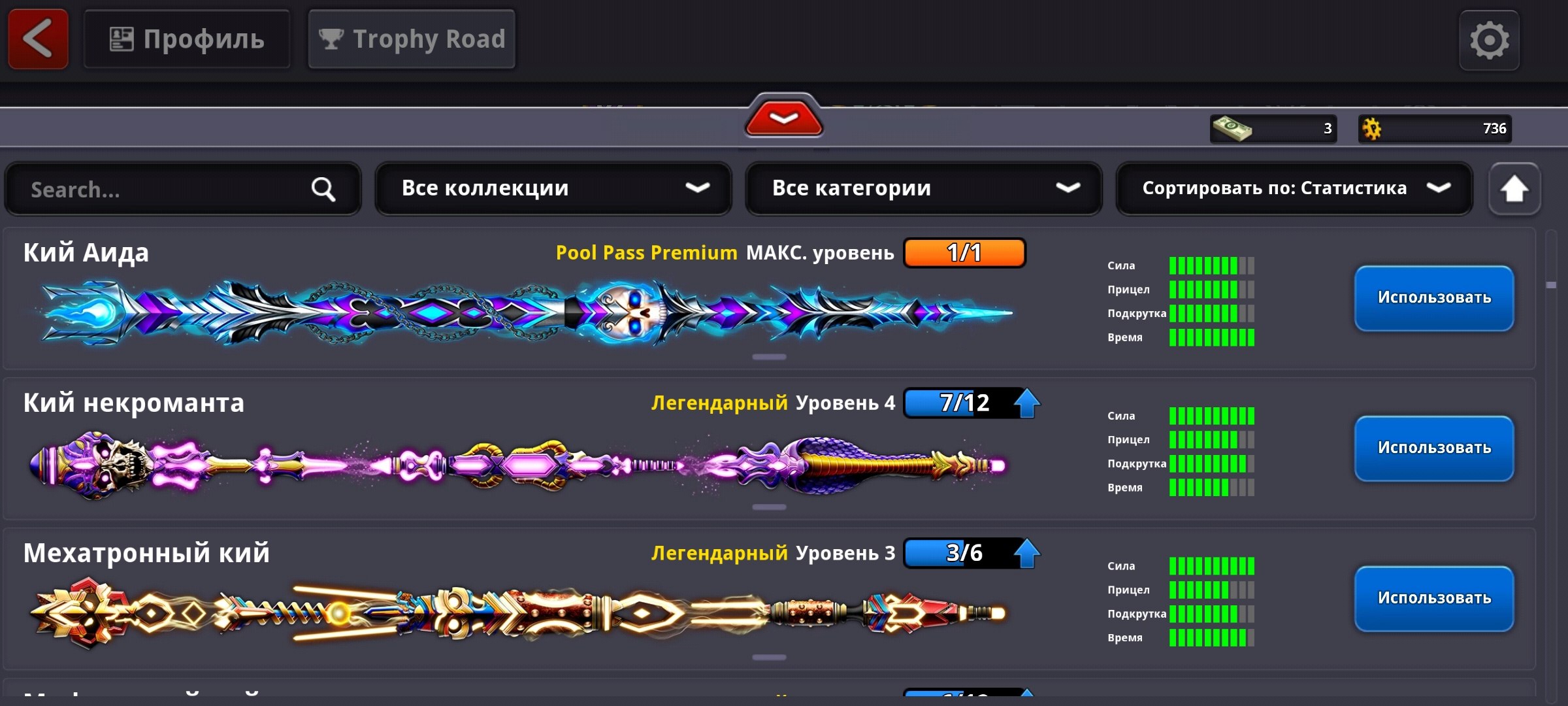Open Сортировать по: Статистика dropdown
Viewport: 1568px width, 706px height.
[1294, 188]
